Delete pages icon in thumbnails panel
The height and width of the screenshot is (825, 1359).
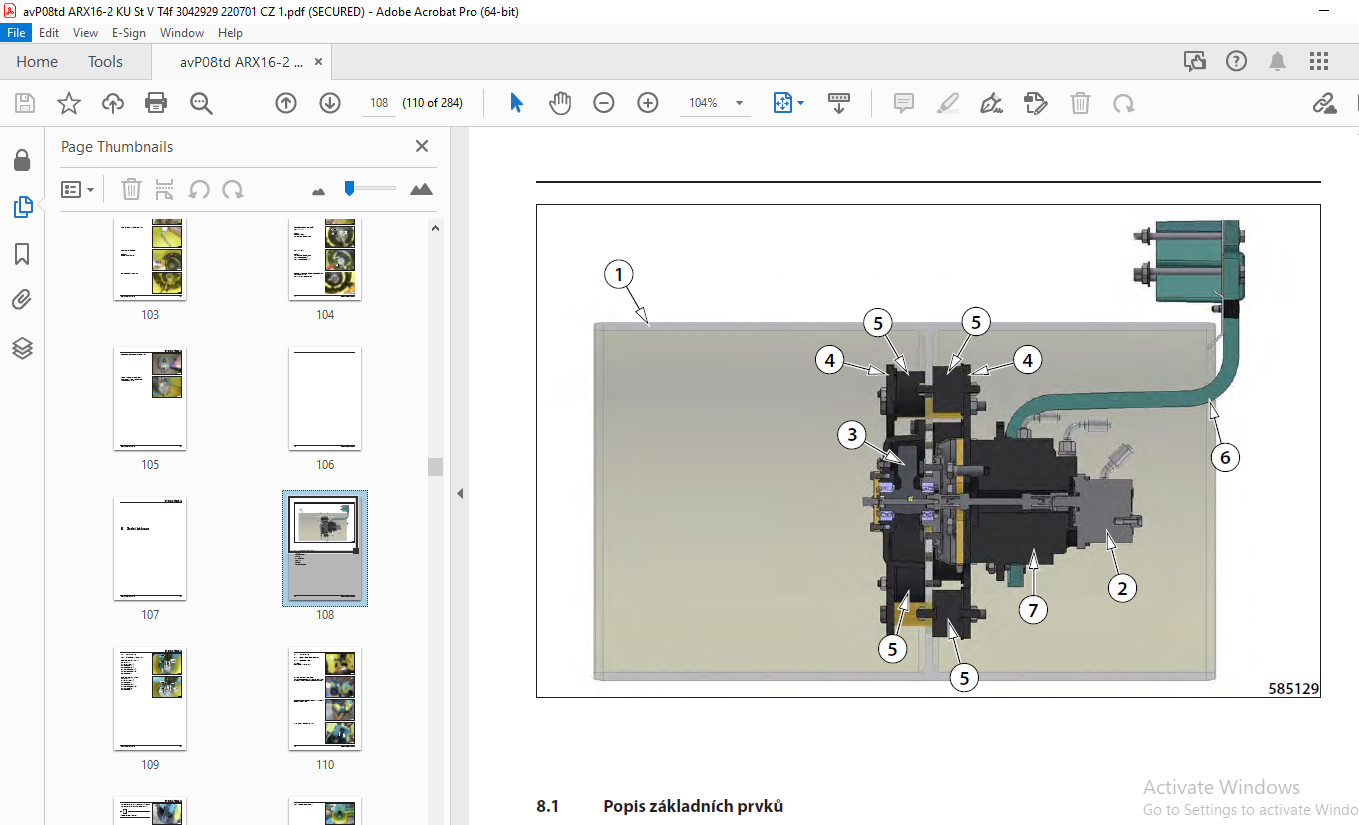[131, 189]
